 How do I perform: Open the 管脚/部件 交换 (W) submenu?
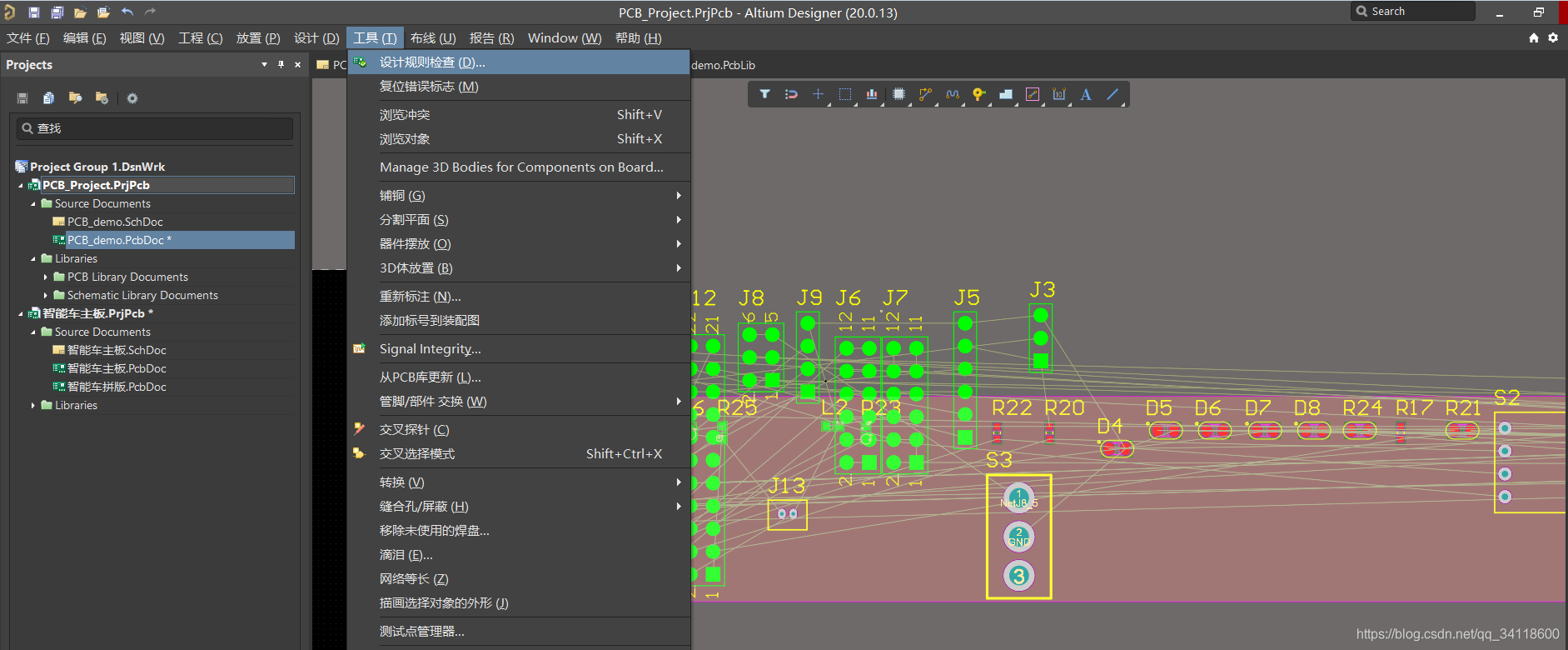click(x=518, y=401)
